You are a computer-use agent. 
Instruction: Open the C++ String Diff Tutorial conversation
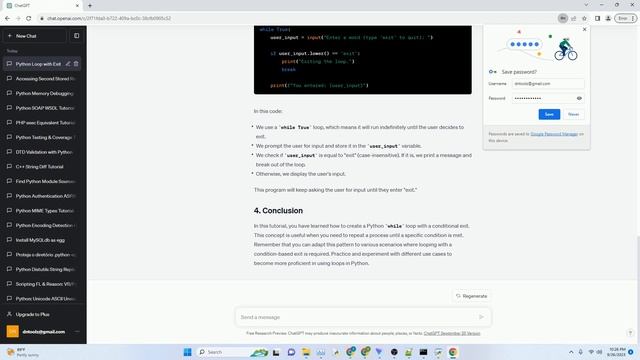[42, 167]
